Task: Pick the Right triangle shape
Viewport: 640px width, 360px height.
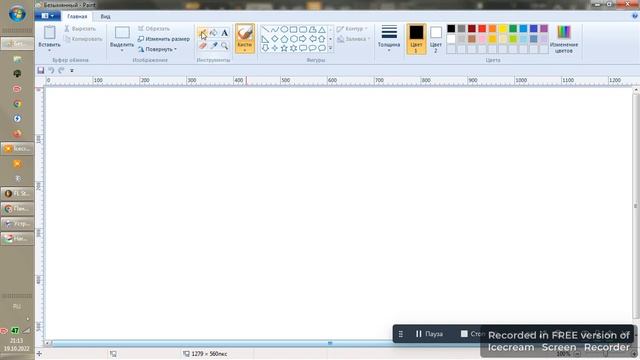Action: (x=265, y=39)
